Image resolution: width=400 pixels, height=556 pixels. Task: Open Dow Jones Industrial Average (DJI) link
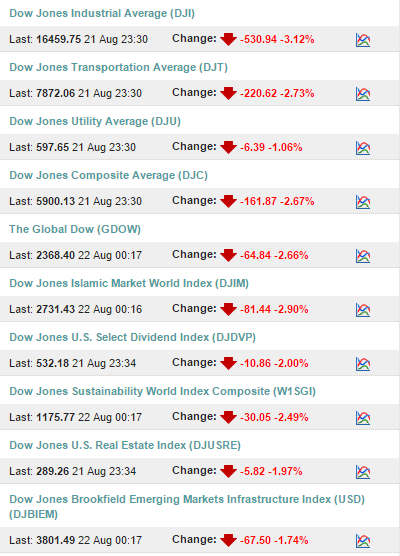[x=102, y=13]
